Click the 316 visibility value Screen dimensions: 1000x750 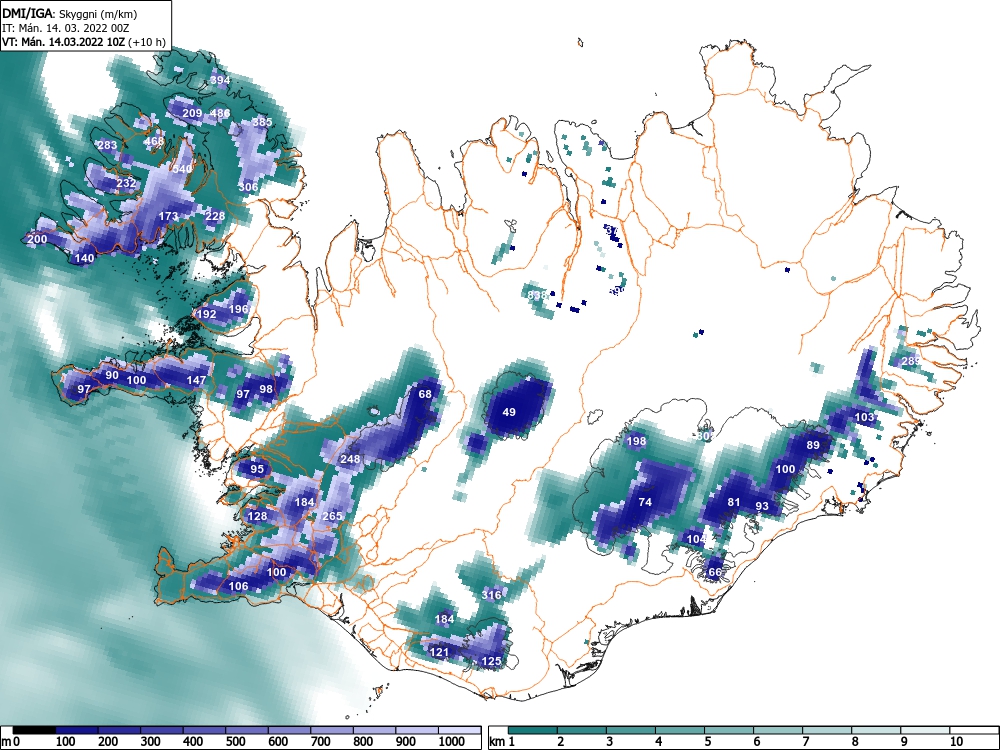pos(491,595)
